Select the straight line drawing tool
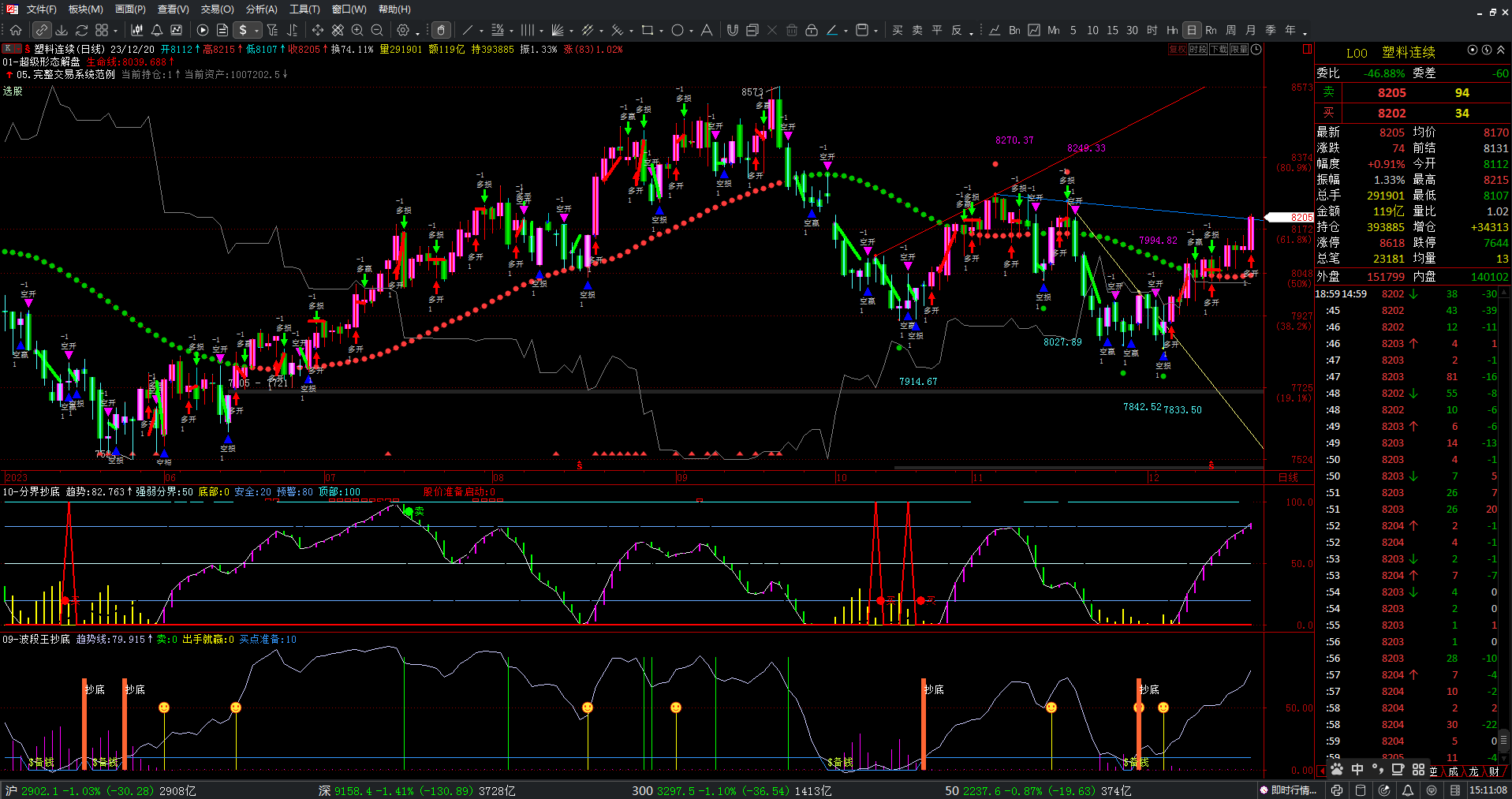Viewport: 1512px width, 799px height. 468,30
